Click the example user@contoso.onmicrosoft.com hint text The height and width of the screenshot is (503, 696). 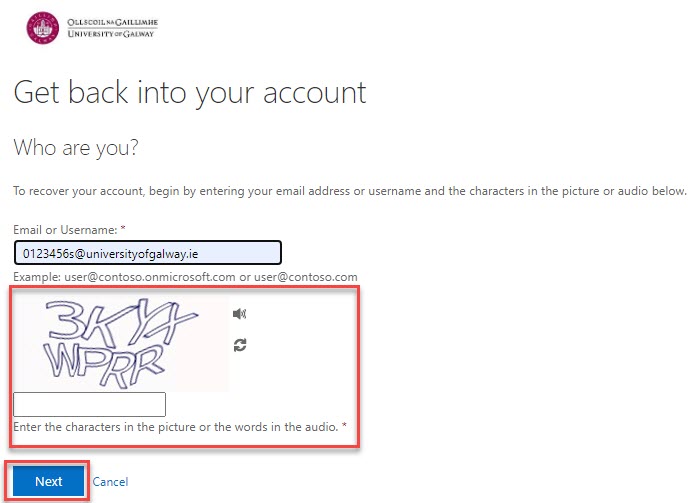pyautogui.click(x=150, y=277)
